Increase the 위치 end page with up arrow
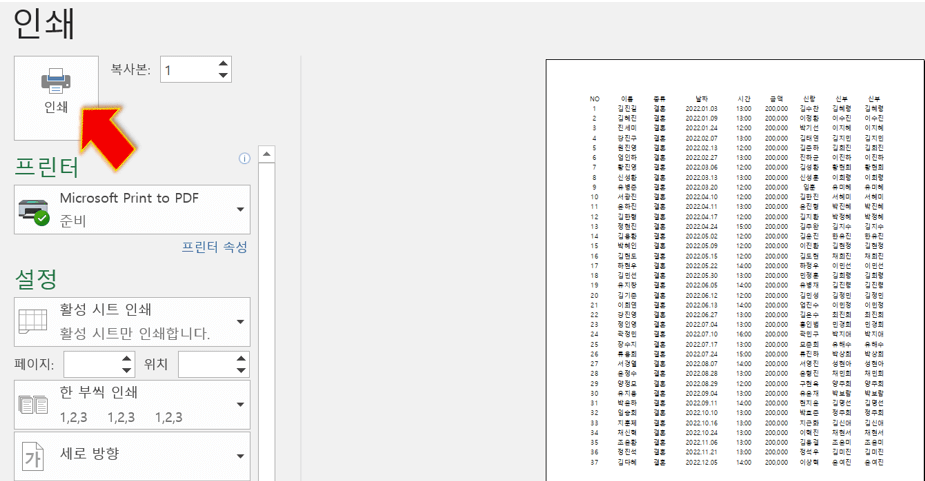This screenshot has height=481, width=925. click(x=241, y=359)
